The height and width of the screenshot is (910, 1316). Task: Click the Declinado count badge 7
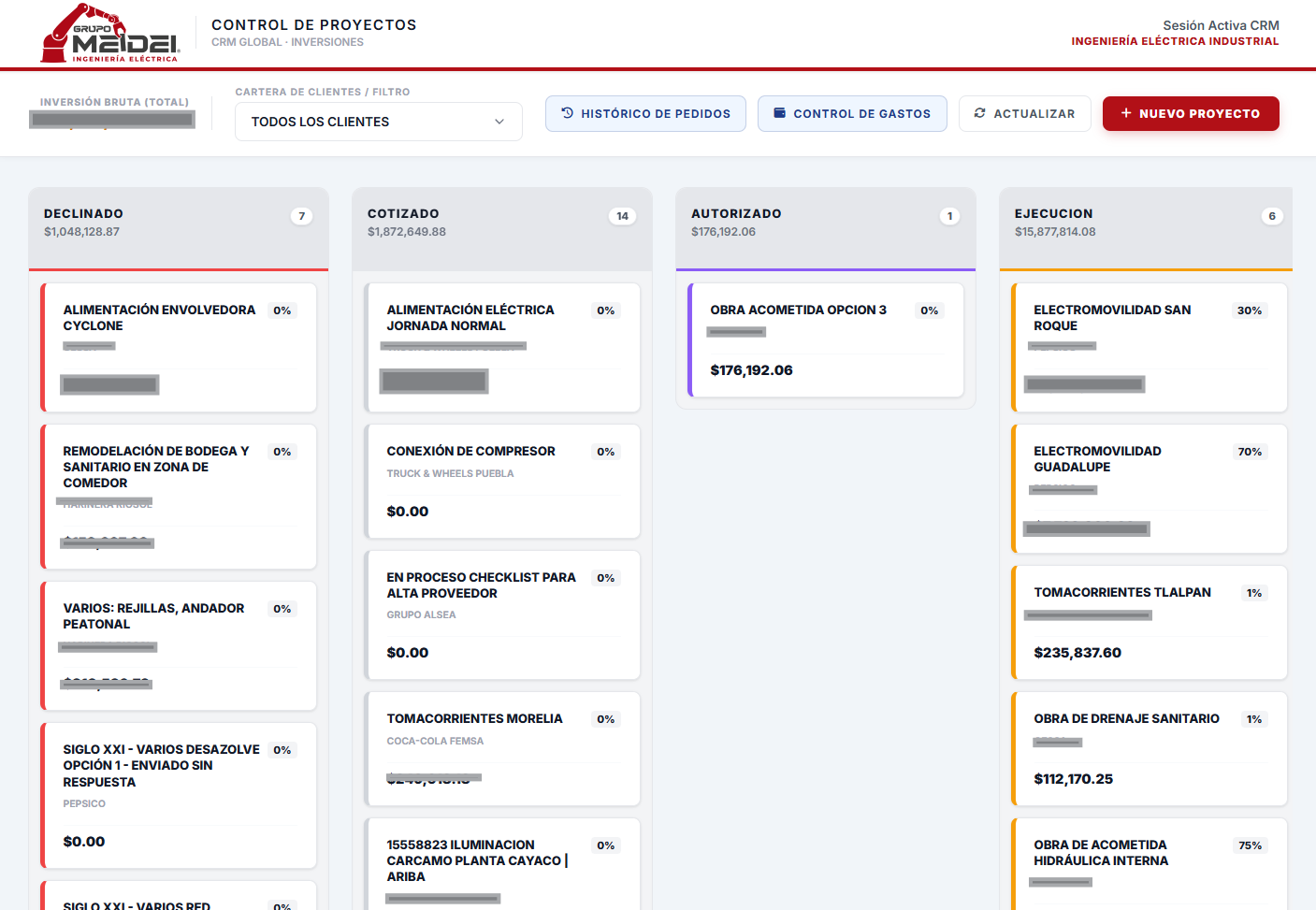point(301,216)
